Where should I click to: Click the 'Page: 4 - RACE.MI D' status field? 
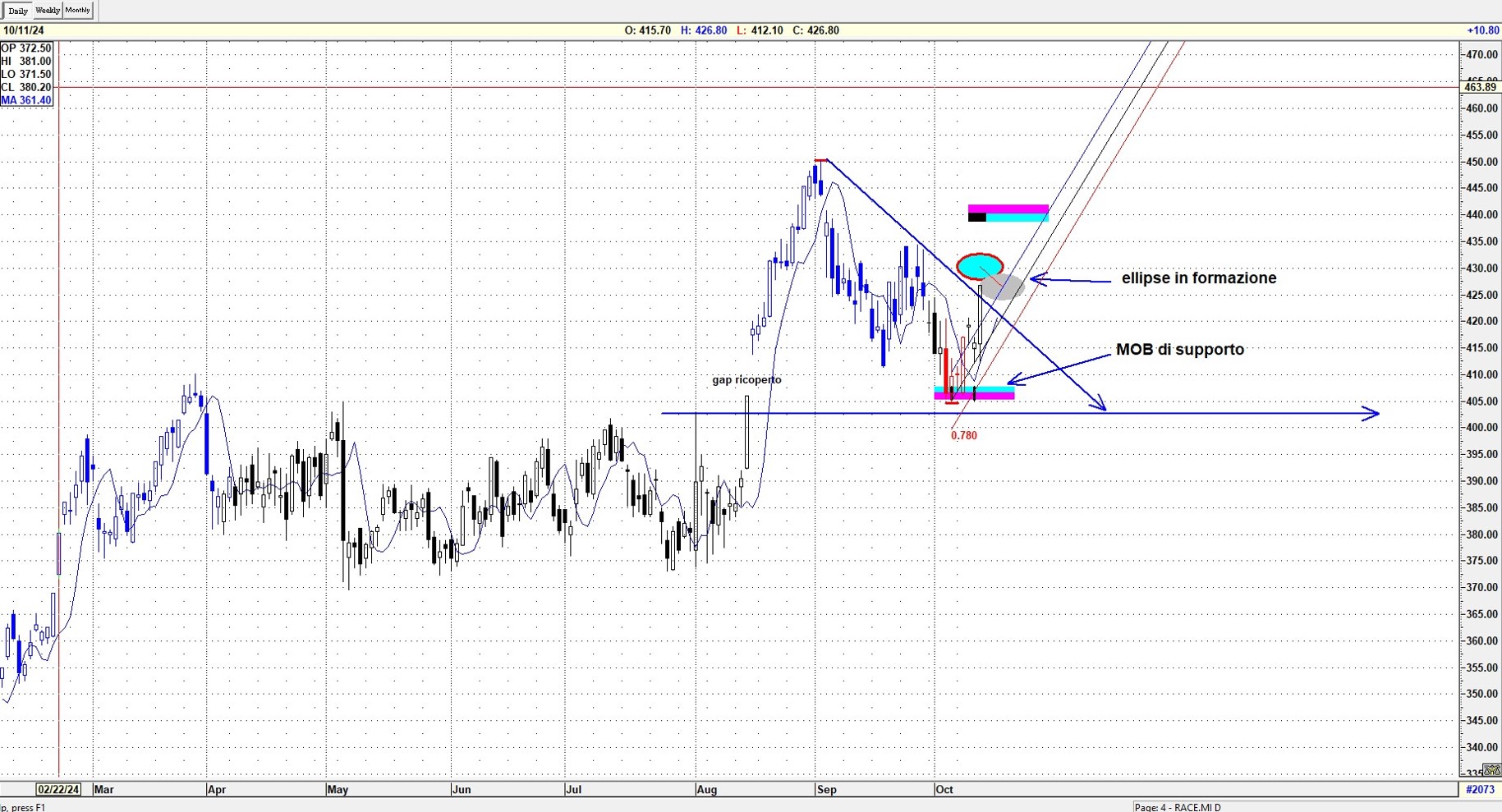(1178, 807)
